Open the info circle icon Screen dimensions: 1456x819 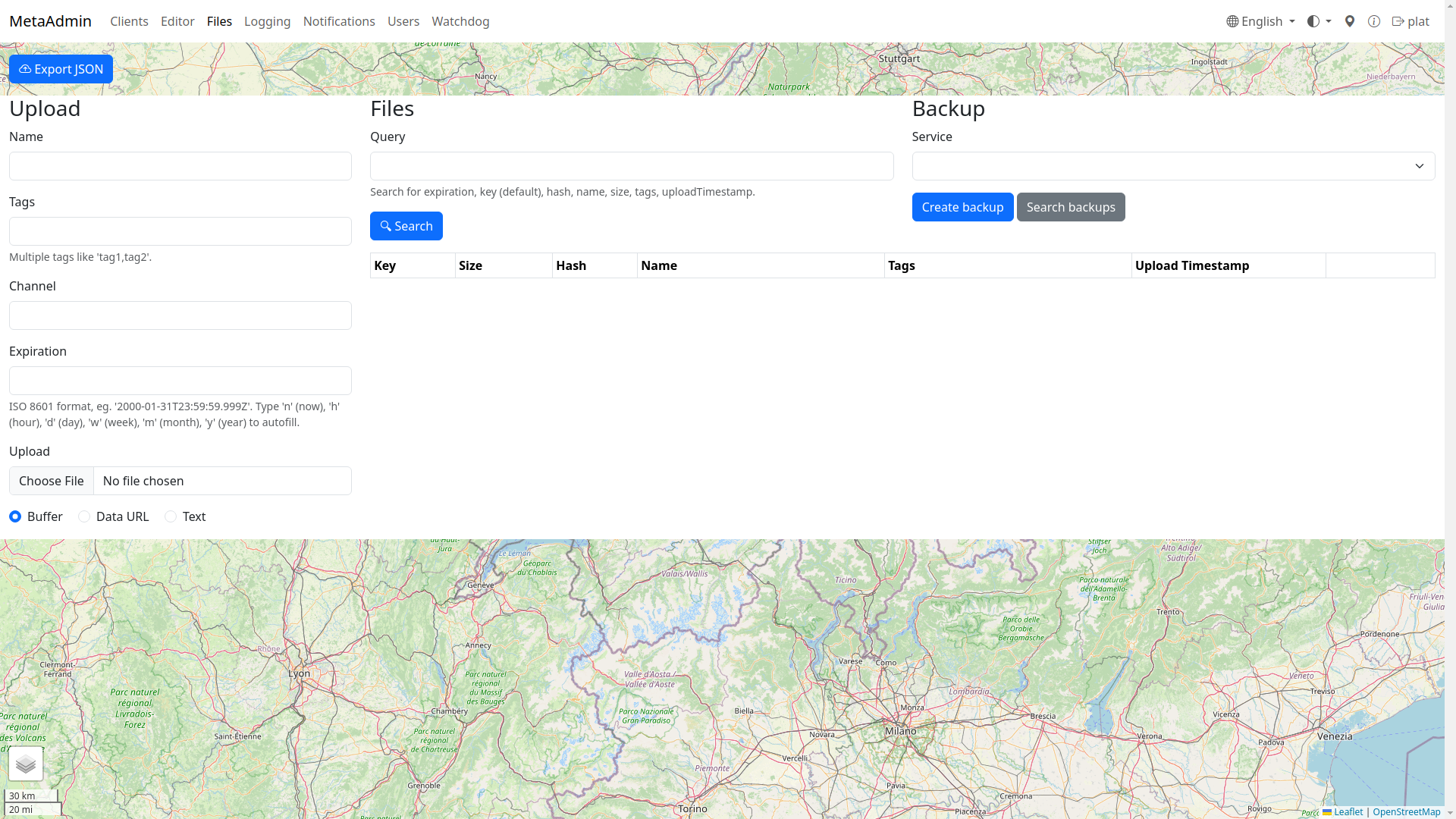click(x=1374, y=21)
